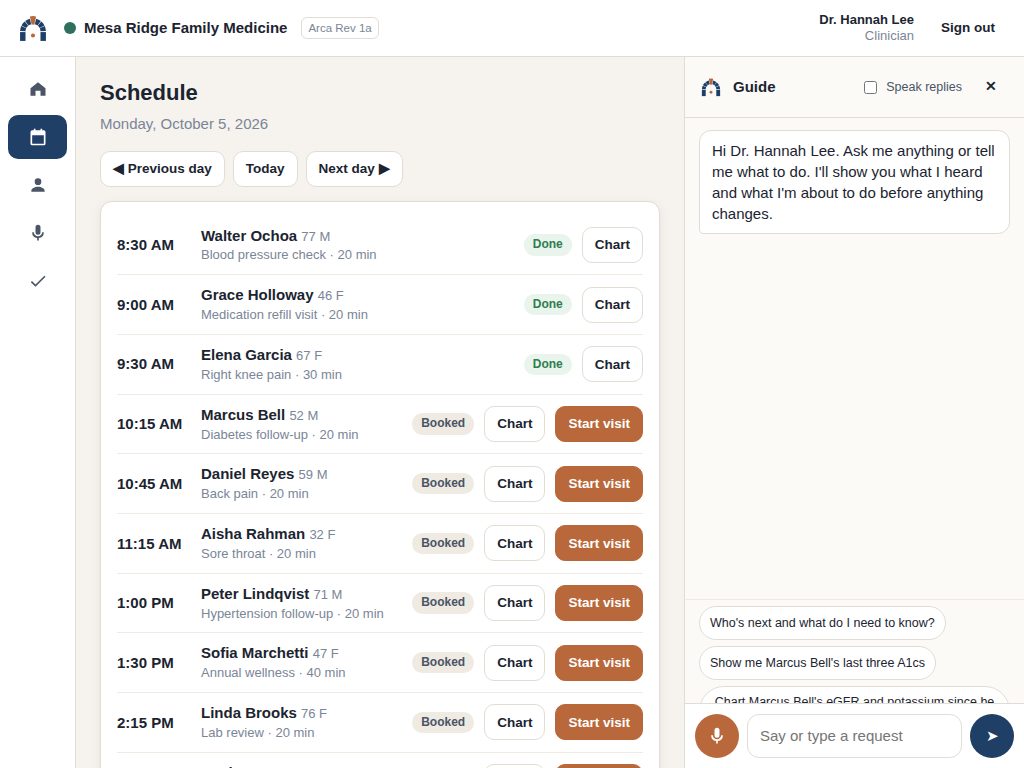
Task: Sign out of the account
Action: (x=967, y=28)
